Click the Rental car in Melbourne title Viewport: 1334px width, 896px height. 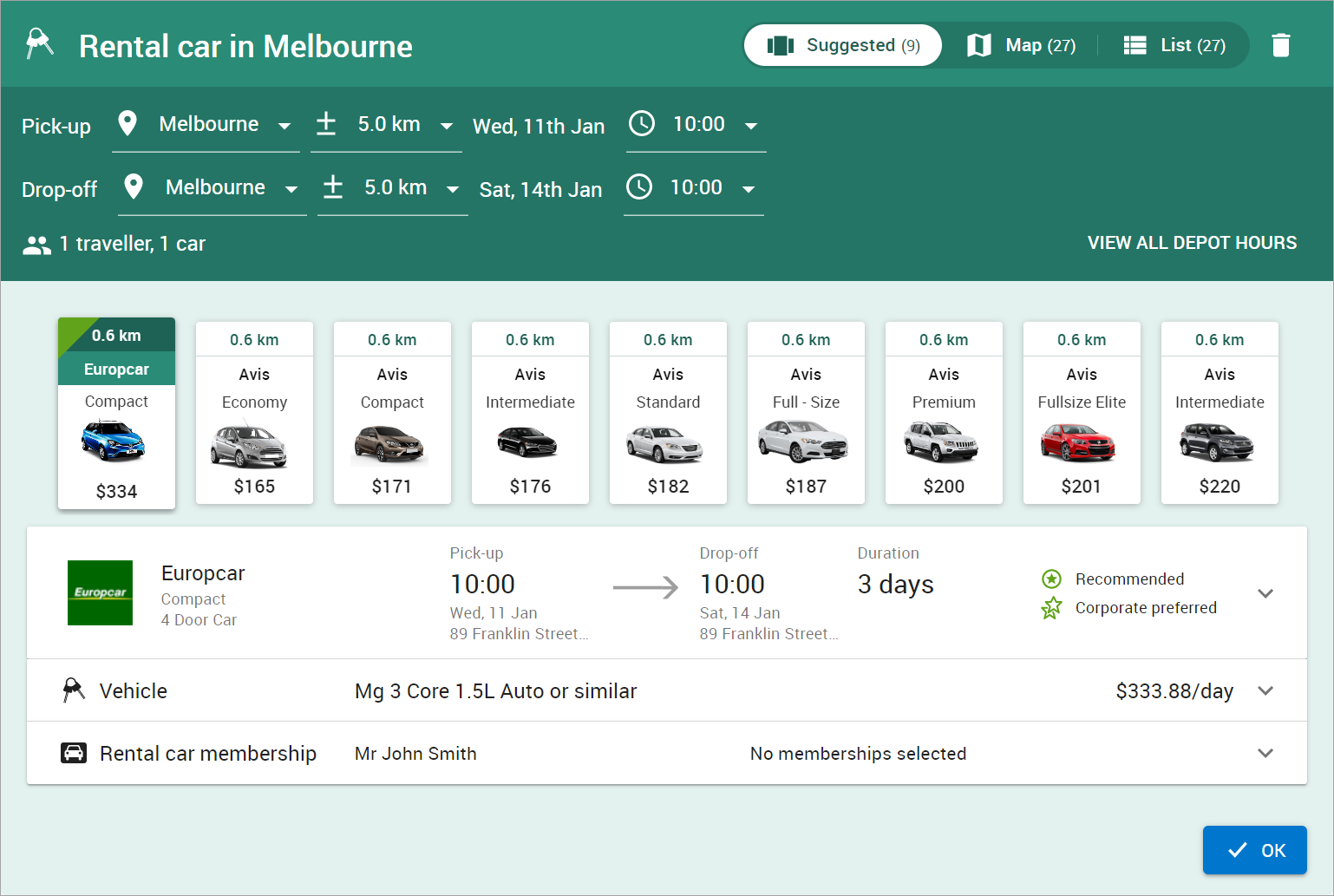click(x=245, y=46)
